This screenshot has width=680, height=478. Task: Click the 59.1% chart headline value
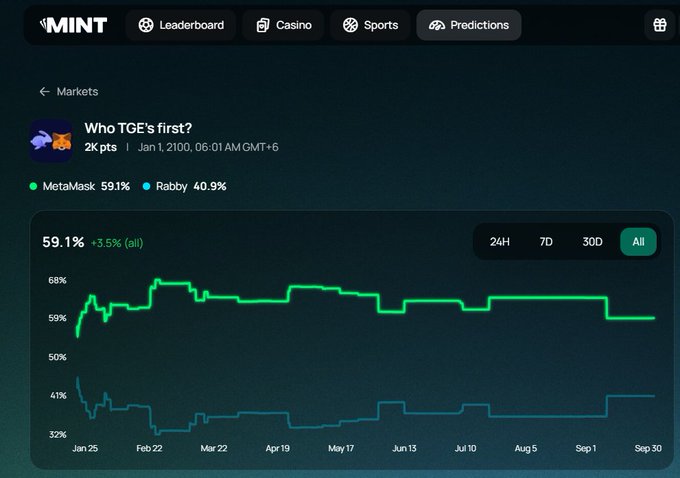(x=63, y=242)
